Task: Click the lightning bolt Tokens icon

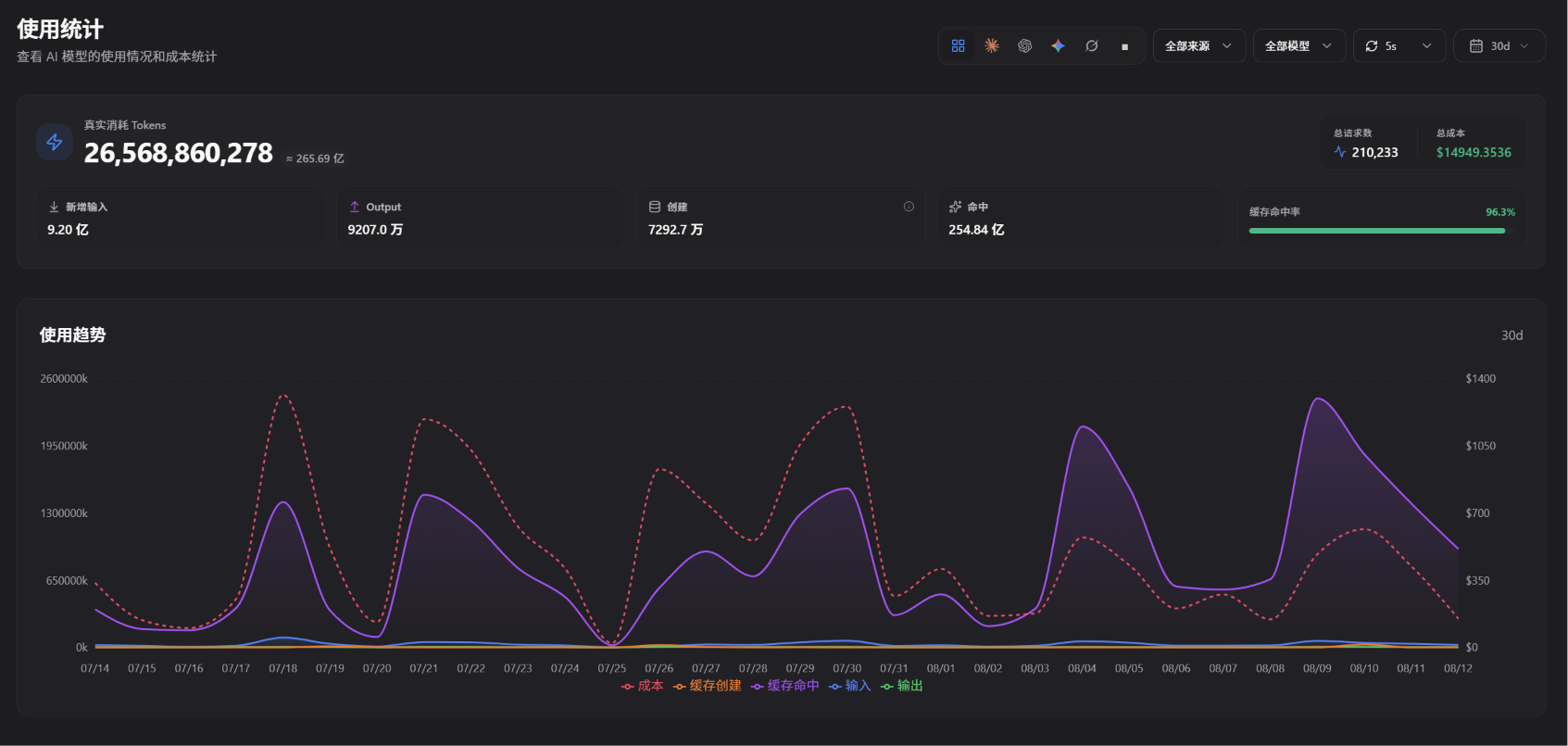Action: pos(55,142)
